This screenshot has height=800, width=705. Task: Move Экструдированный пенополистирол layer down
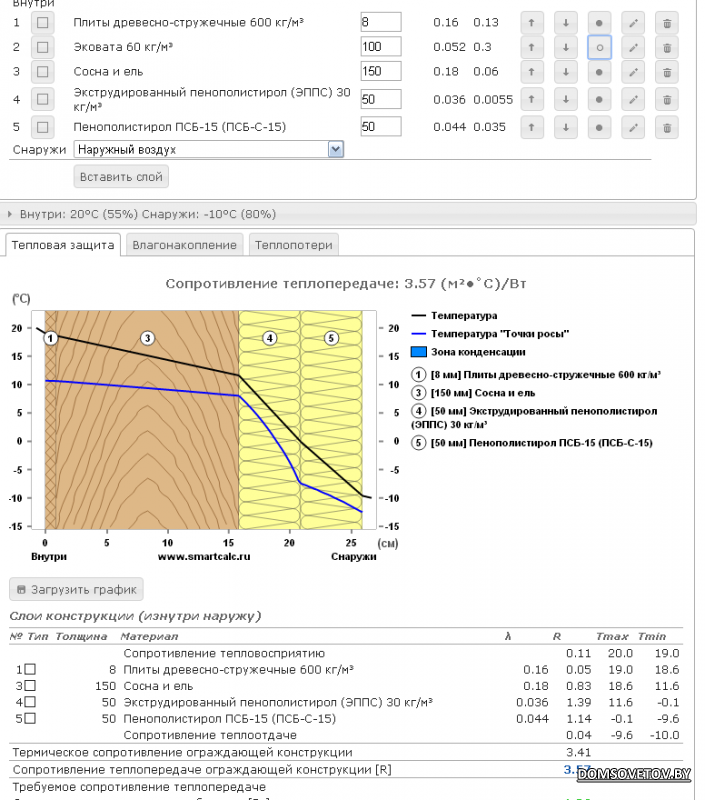click(566, 99)
